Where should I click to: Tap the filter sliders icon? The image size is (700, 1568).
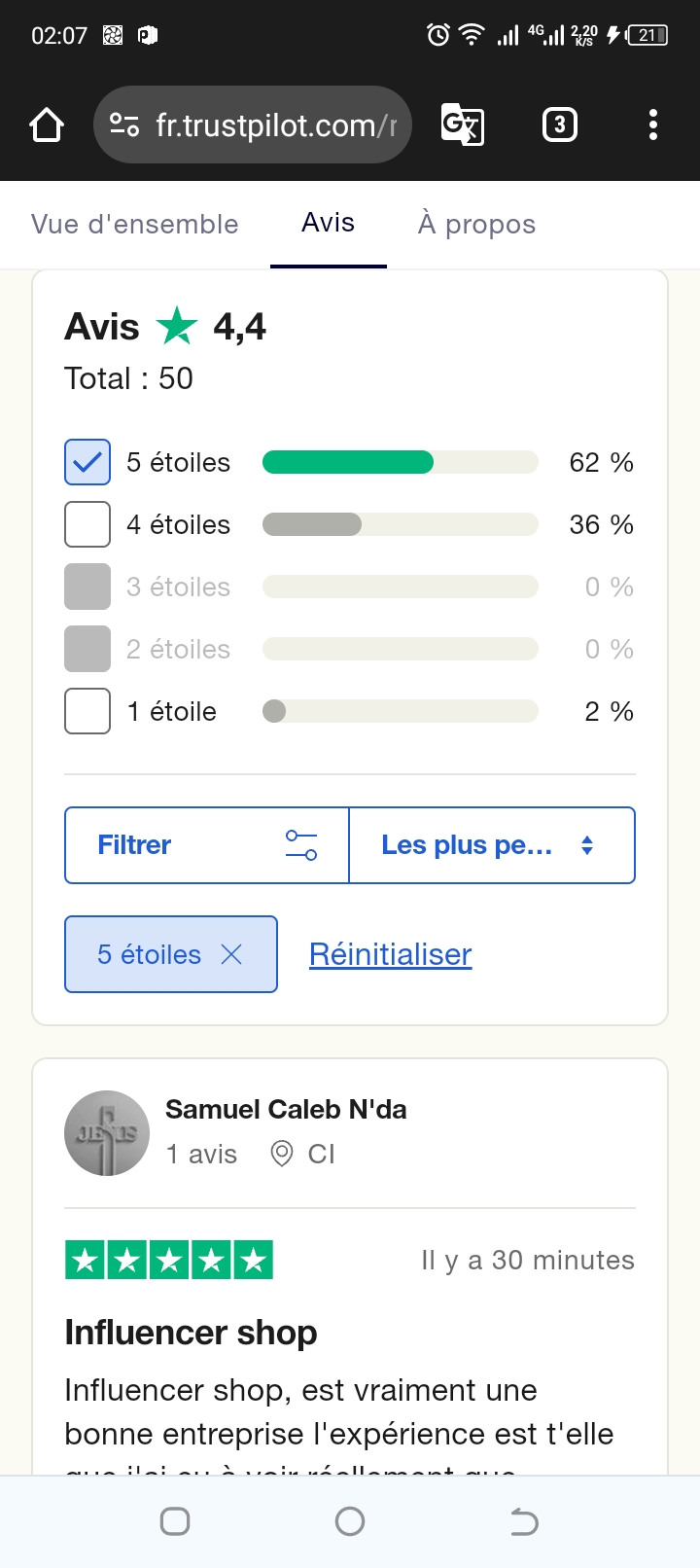click(x=301, y=845)
